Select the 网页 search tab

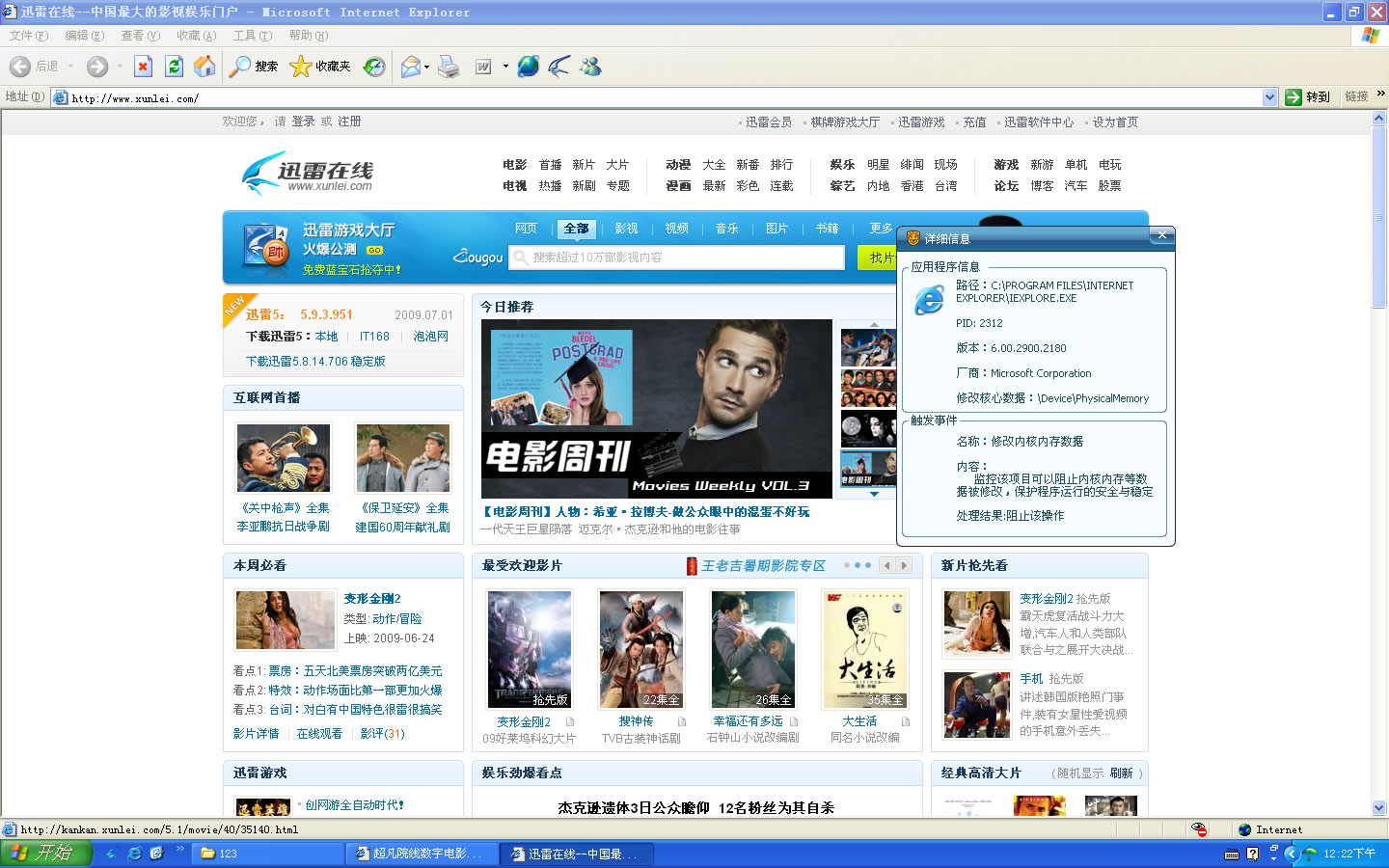tap(526, 229)
